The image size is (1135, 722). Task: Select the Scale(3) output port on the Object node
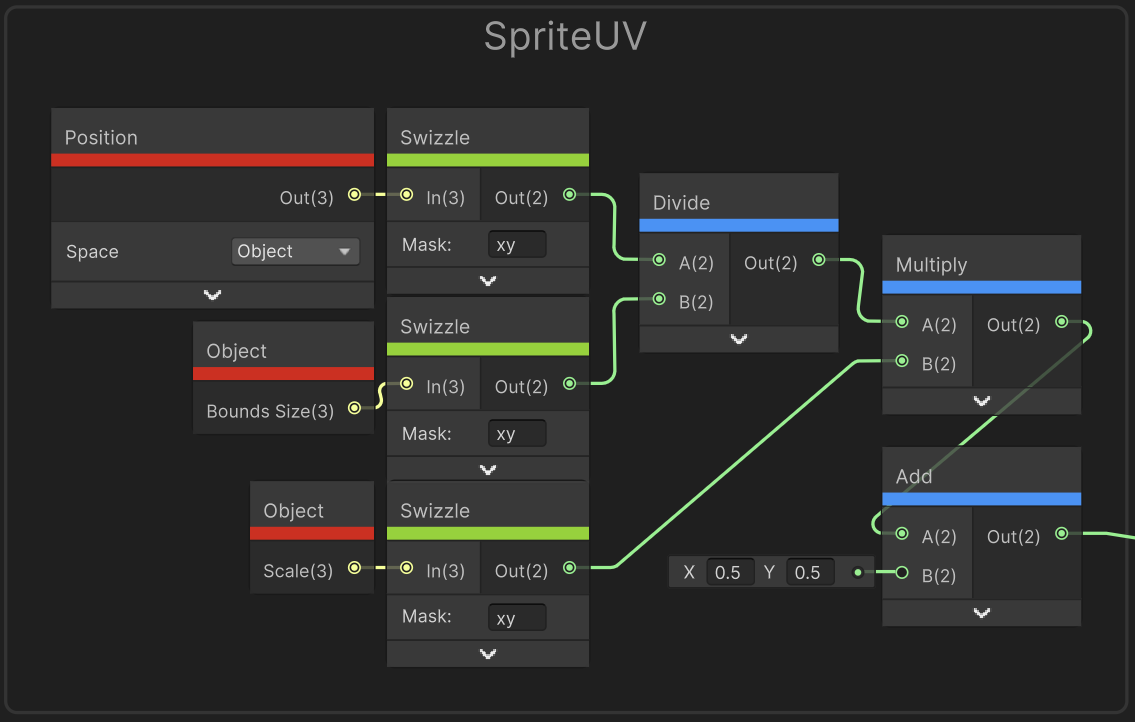[x=353, y=570]
